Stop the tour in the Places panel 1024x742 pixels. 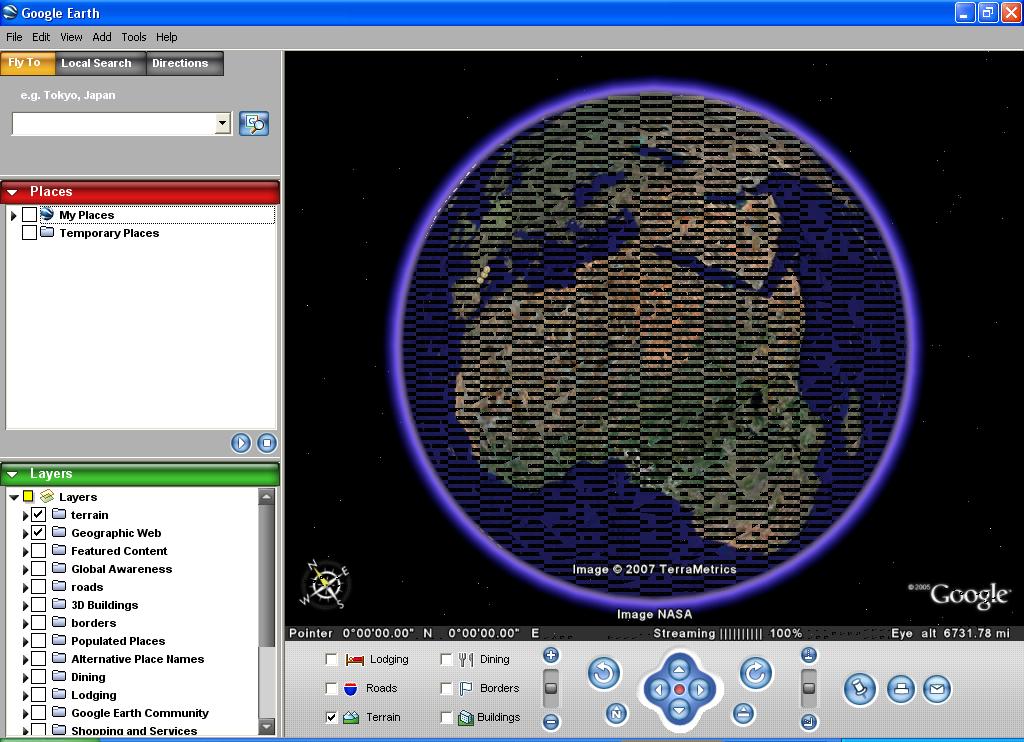pos(266,443)
